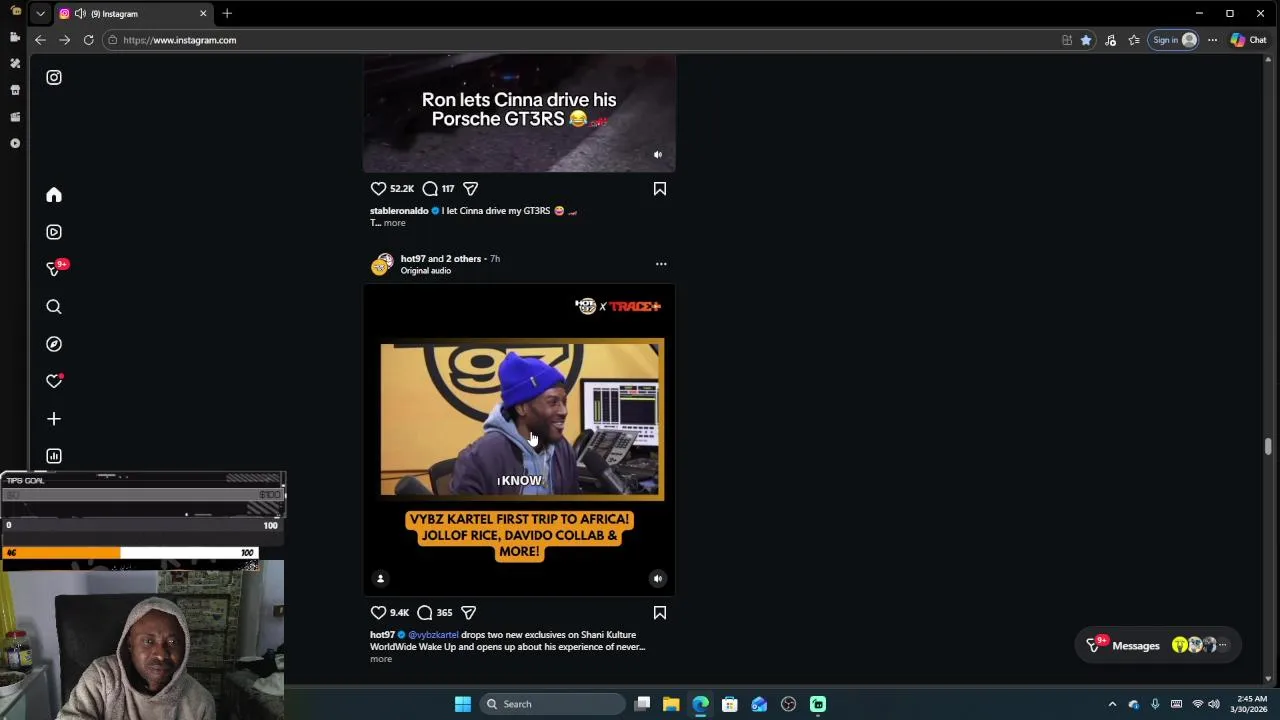Open the stableronaldo username link

click(x=399, y=211)
